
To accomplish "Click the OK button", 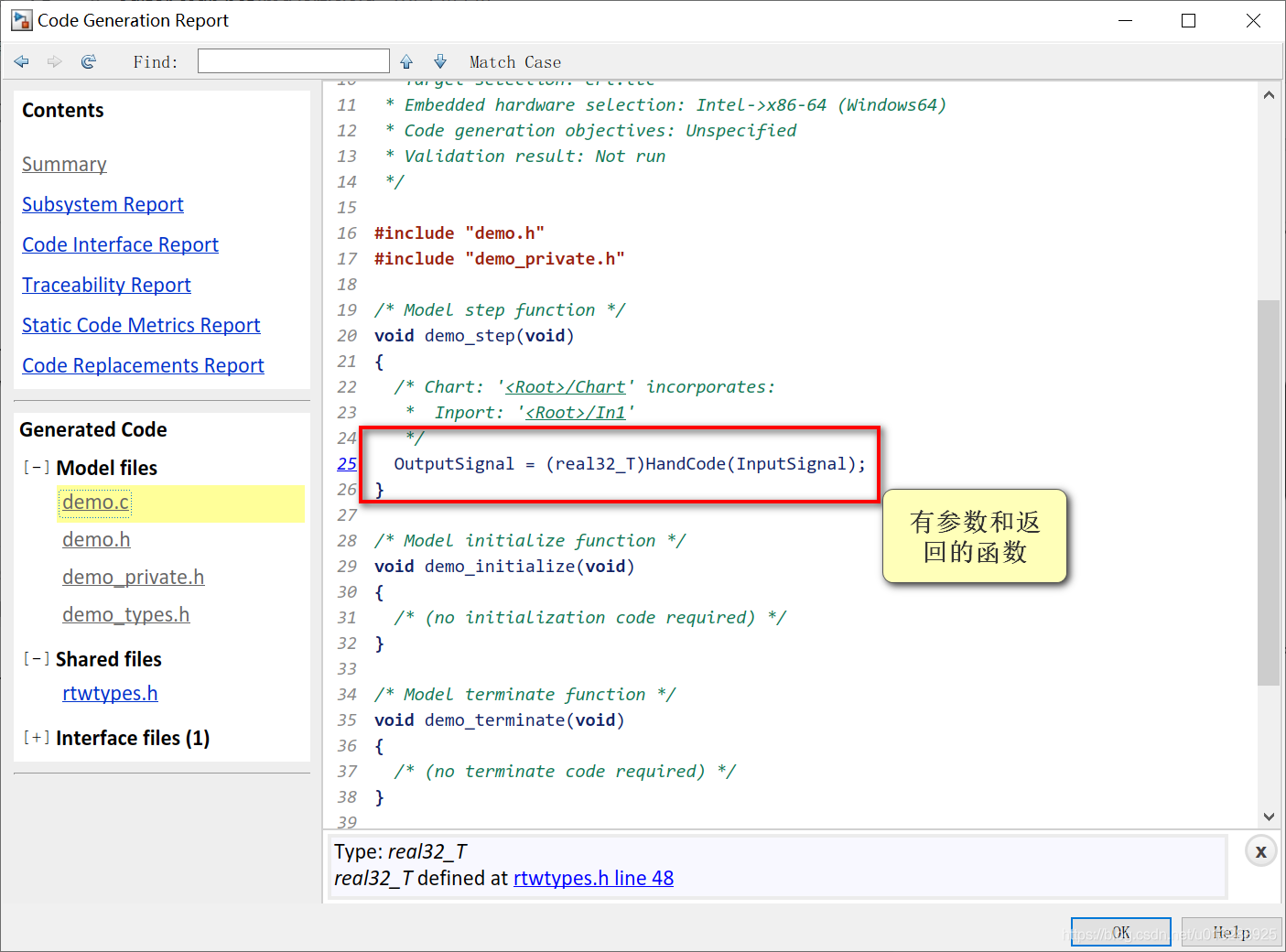I will click(1120, 933).
